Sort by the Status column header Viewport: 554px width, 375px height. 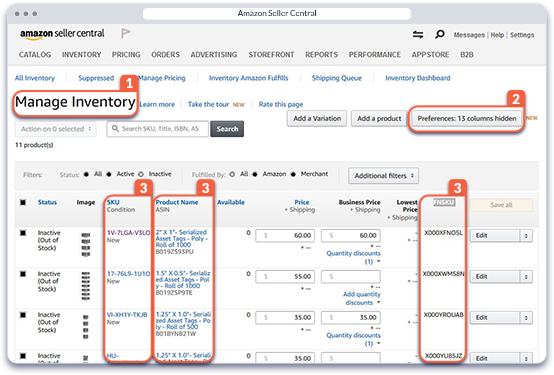(x=47, y=203)
